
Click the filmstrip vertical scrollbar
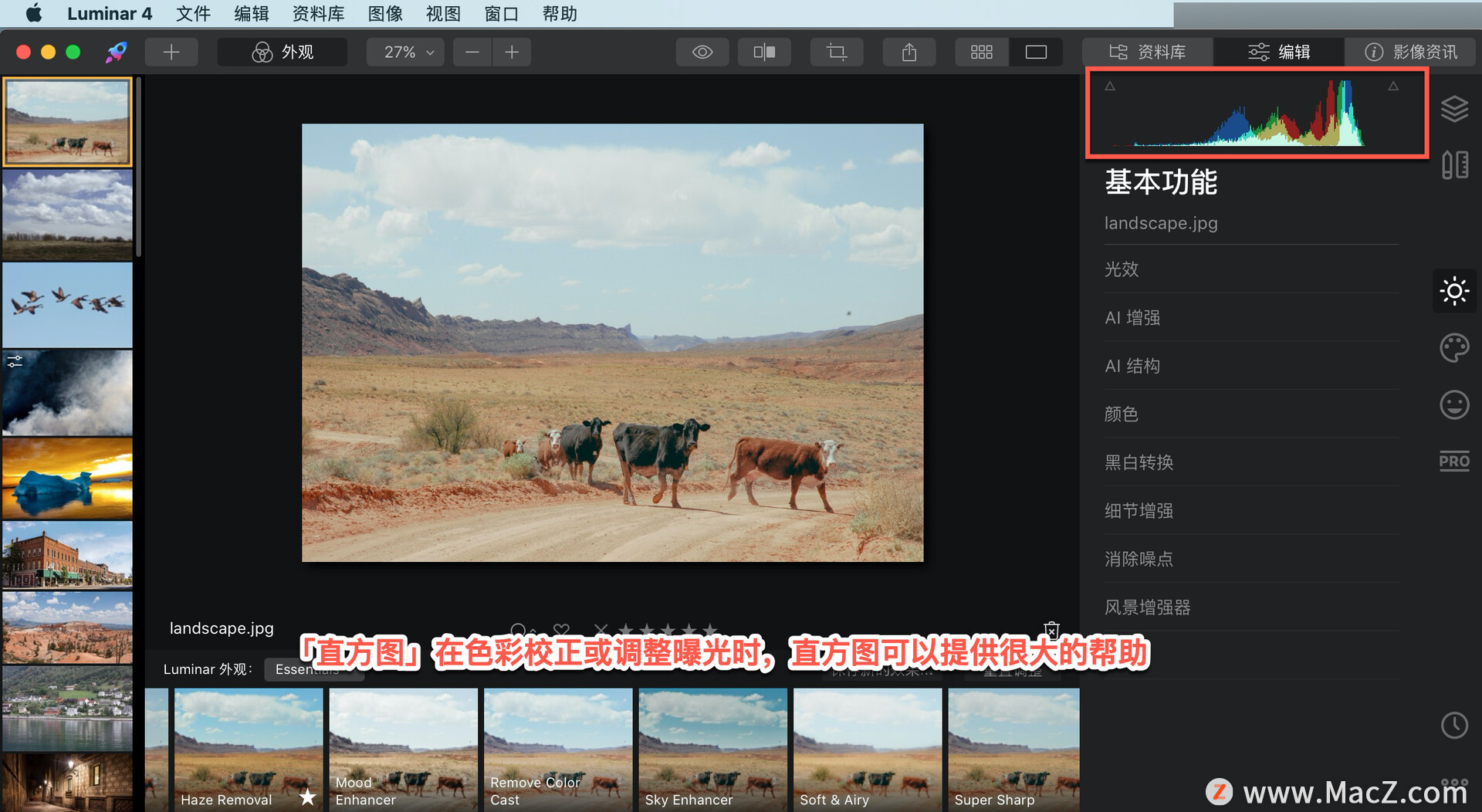pyautogui.click(x=139, y=166)
